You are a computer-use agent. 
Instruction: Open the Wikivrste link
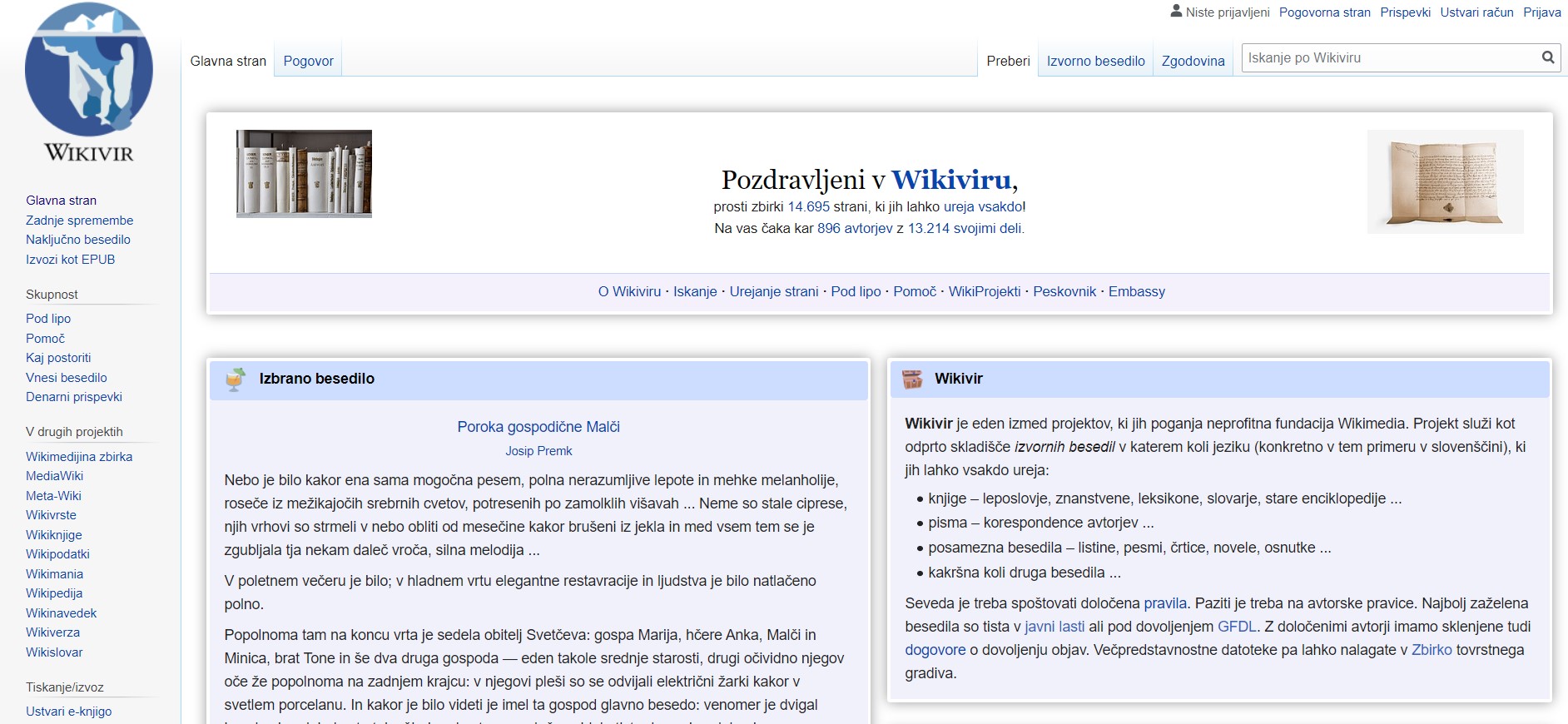click(x=51, y=515)
